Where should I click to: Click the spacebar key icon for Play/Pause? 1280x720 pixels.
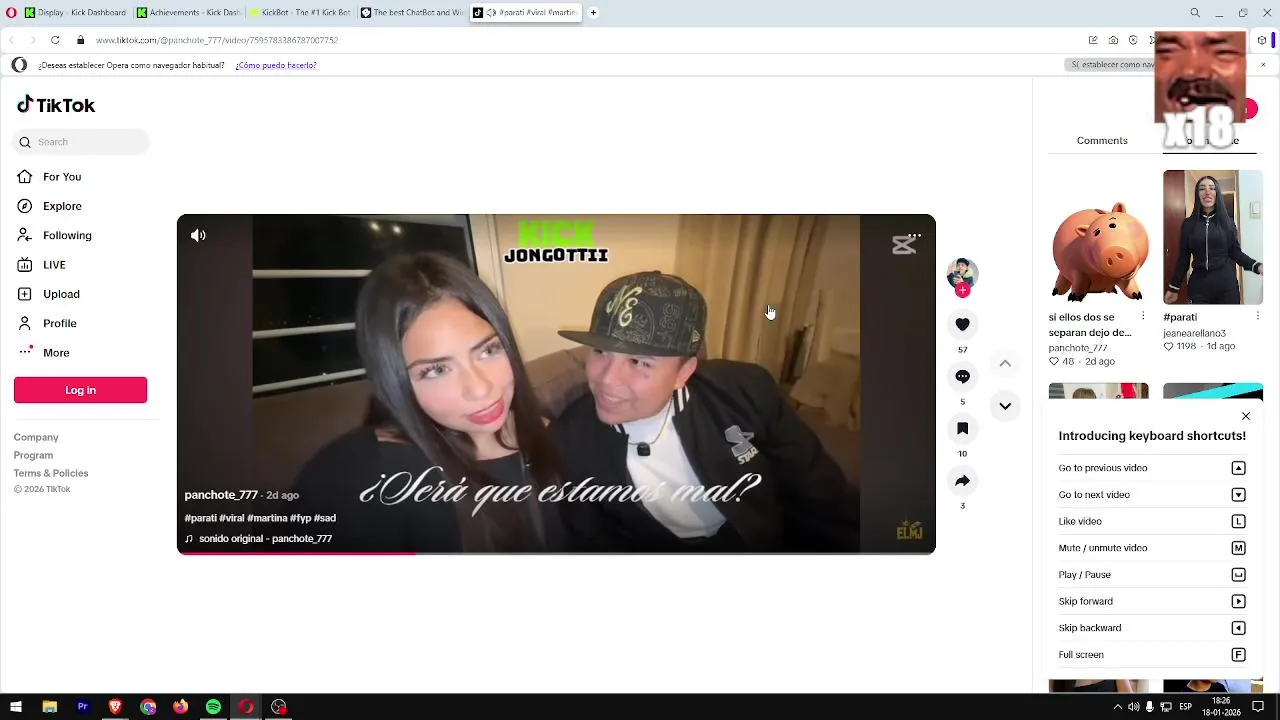[1238, 575]
